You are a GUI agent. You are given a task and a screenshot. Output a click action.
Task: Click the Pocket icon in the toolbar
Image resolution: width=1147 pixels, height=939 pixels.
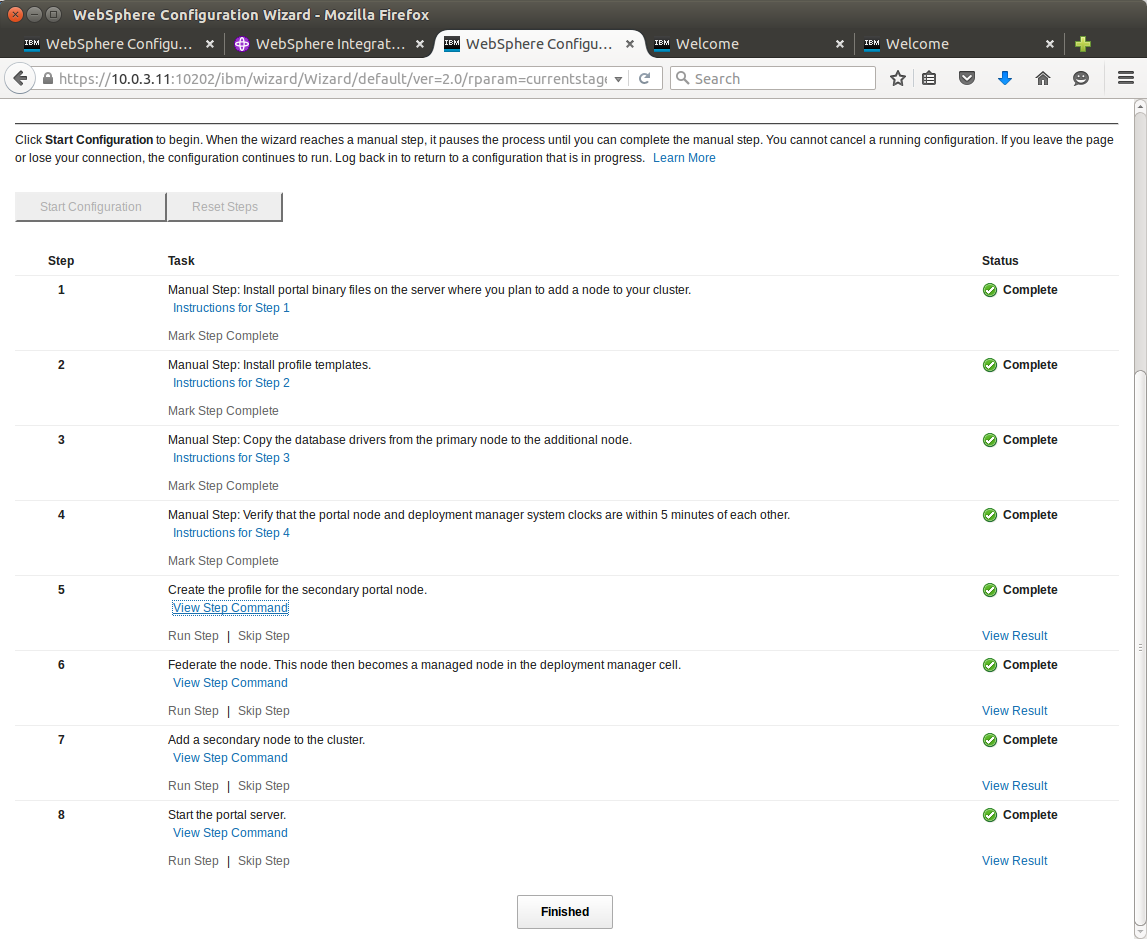(x=967, y=78)
